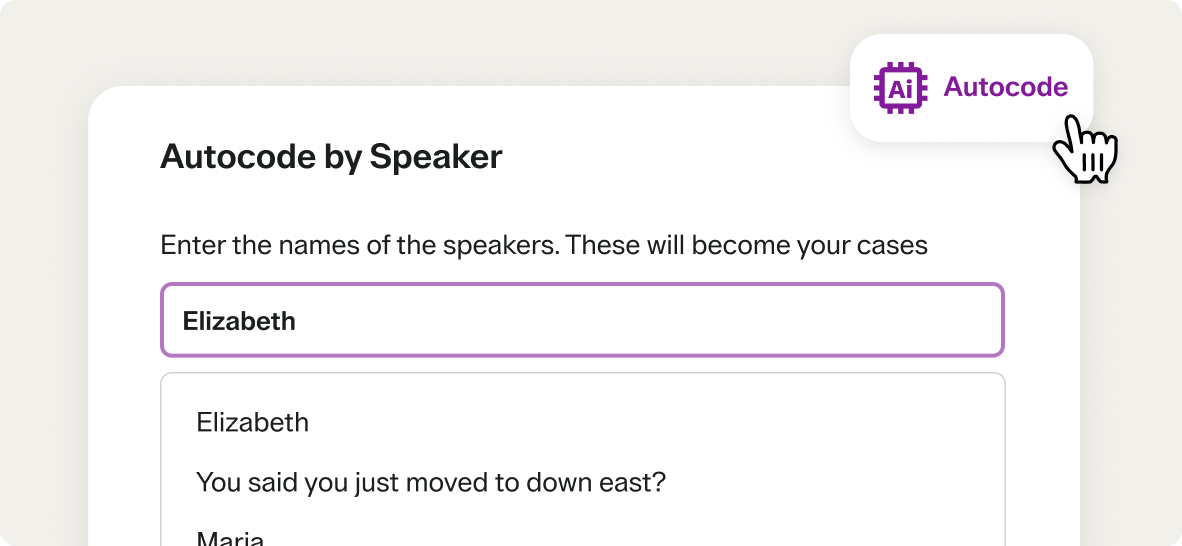Click empty space right of Elizabeth in input
This screenshot has width=1182, height=546.
(650, 320)
